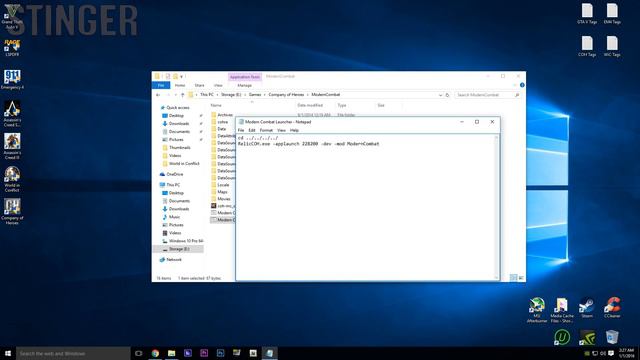Select Media Cache Files shortcut icon
Viewport: 640px width, 360px height.
tap(562, 310)
